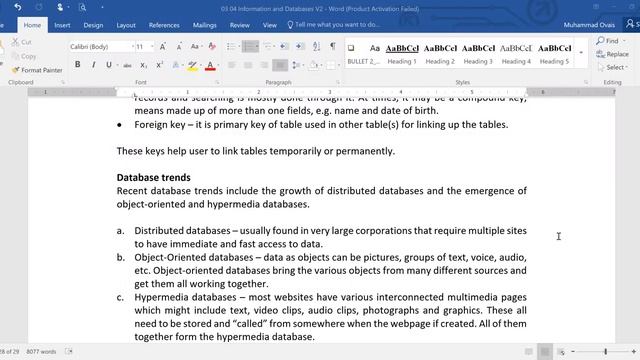Expand the Styles gallery
The image size is (640, 360).
pyautogui.click(x=581, y=53)
